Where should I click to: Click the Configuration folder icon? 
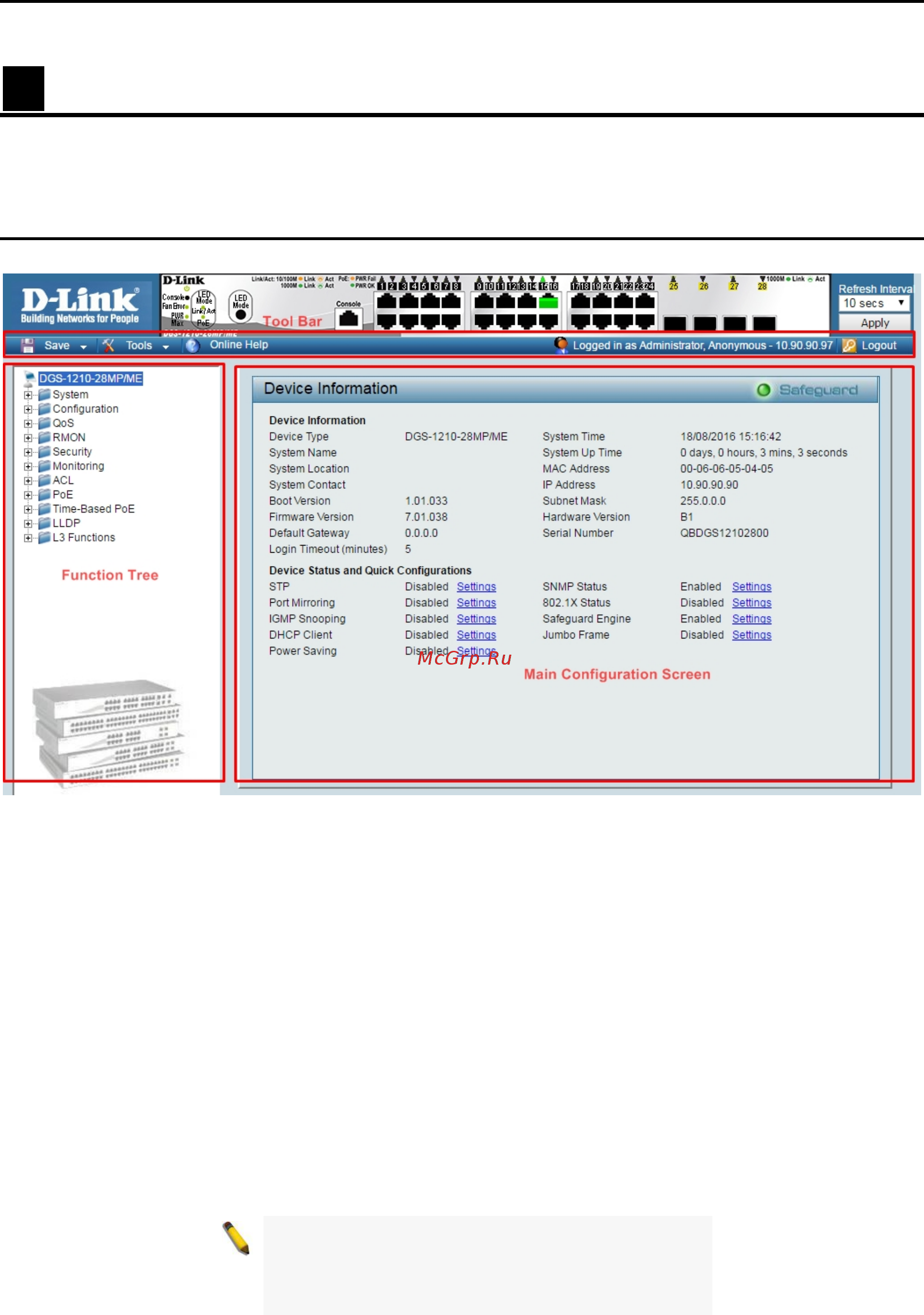[x=44, y=409]
